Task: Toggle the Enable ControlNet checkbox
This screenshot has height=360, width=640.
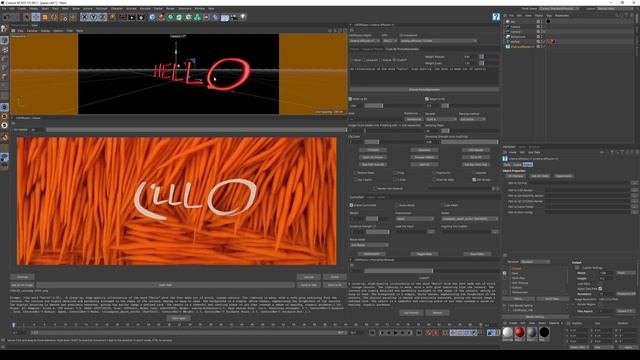Action: tap(351, 205)
